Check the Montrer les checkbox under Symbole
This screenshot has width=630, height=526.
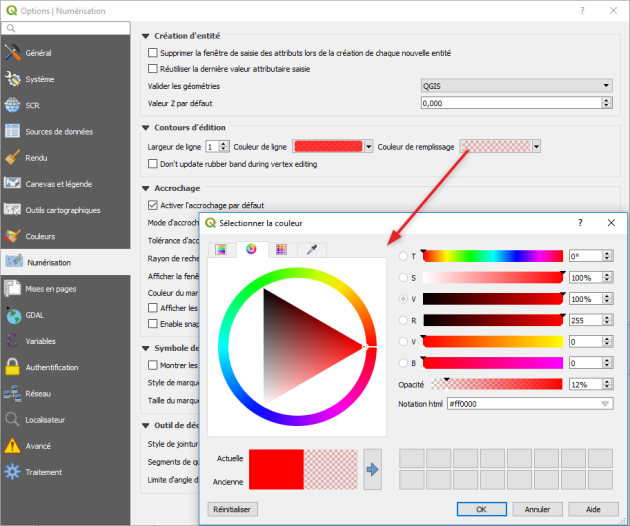click(153, 365)
